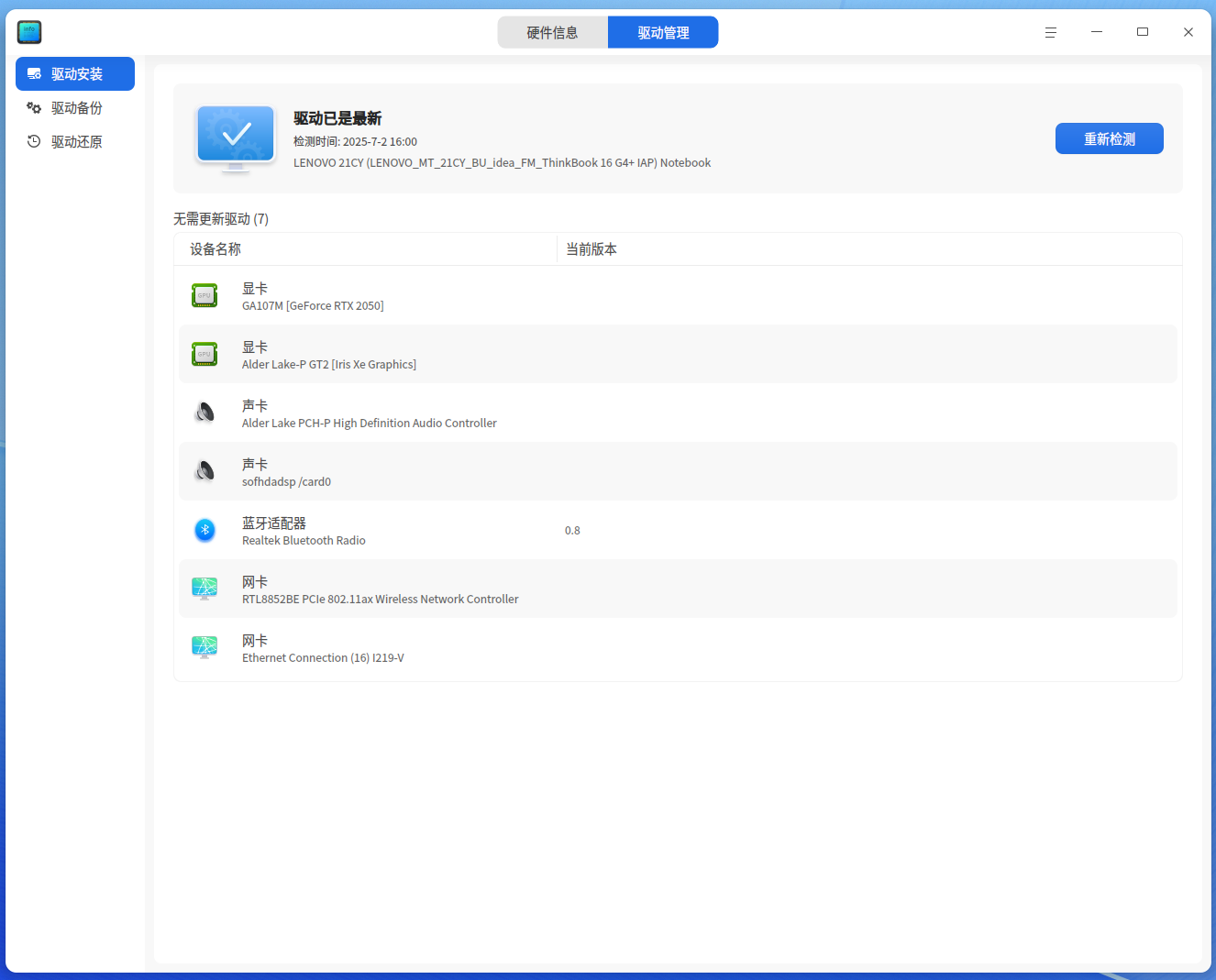Select the 驱动管理 tab
The width and height of the screenshot is (1216, 980).
click(x=663, y=32)
